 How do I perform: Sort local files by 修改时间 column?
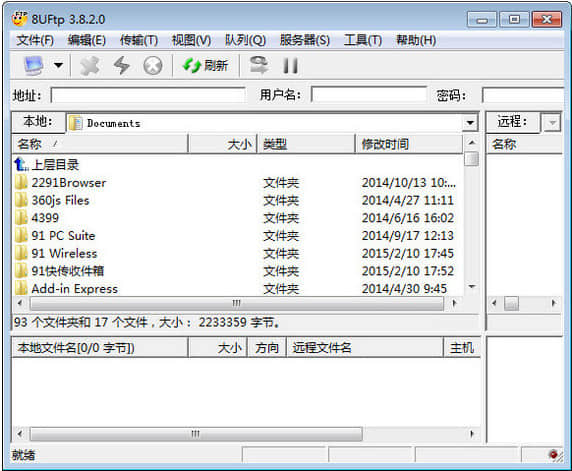(409, 144)
